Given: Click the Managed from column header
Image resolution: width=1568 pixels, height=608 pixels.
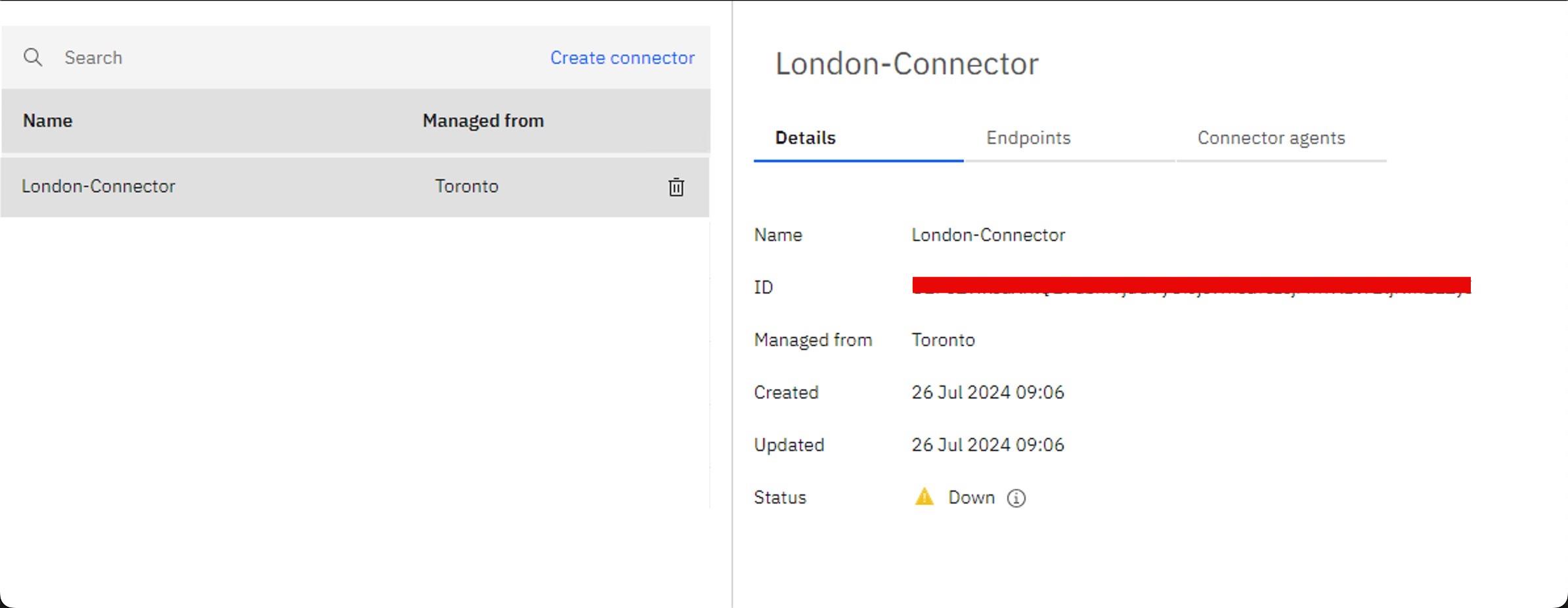Looking at the screenshot, I should pos(483,121).
